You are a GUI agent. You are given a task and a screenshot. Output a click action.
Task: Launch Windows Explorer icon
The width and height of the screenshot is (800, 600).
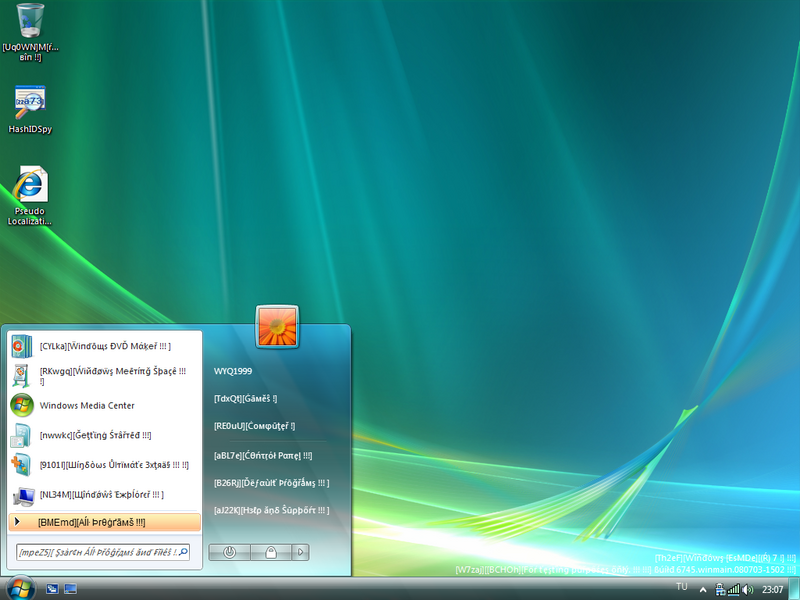[23, 495]
